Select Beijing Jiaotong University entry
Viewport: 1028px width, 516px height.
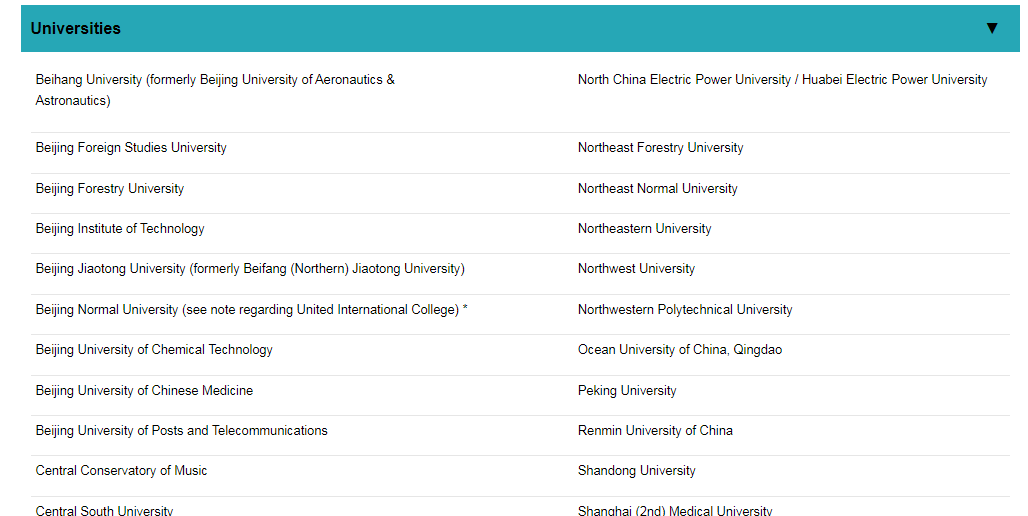coord(250,269)
